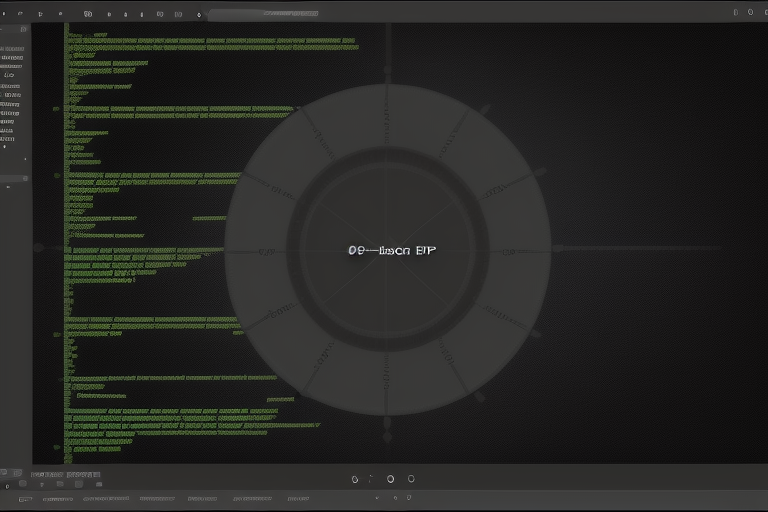Click the middle icon in top-right corner group

750,13
